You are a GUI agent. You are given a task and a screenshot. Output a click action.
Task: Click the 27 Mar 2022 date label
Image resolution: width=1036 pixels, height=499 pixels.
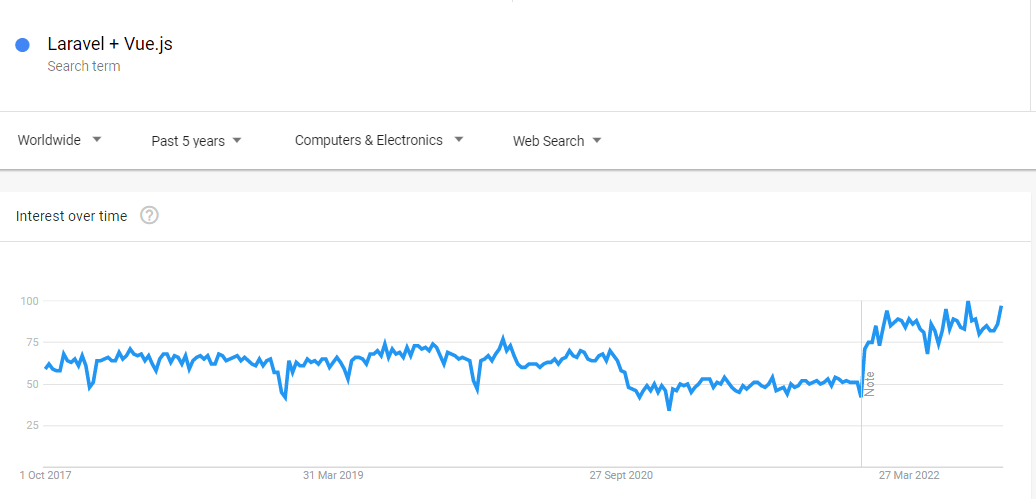pyautogui.click(x=909, y=475)
